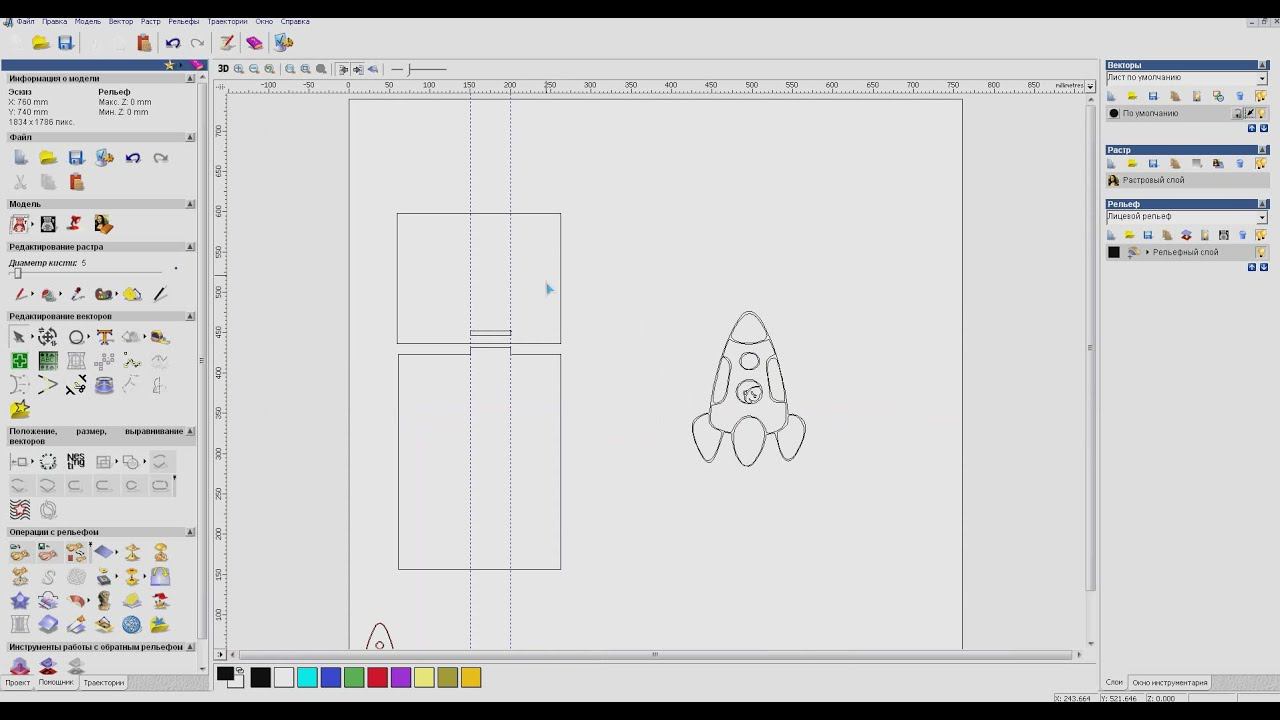Undo the last action from the top toolbar
This screenshot has height=720, width=1280.
point(173,43)
